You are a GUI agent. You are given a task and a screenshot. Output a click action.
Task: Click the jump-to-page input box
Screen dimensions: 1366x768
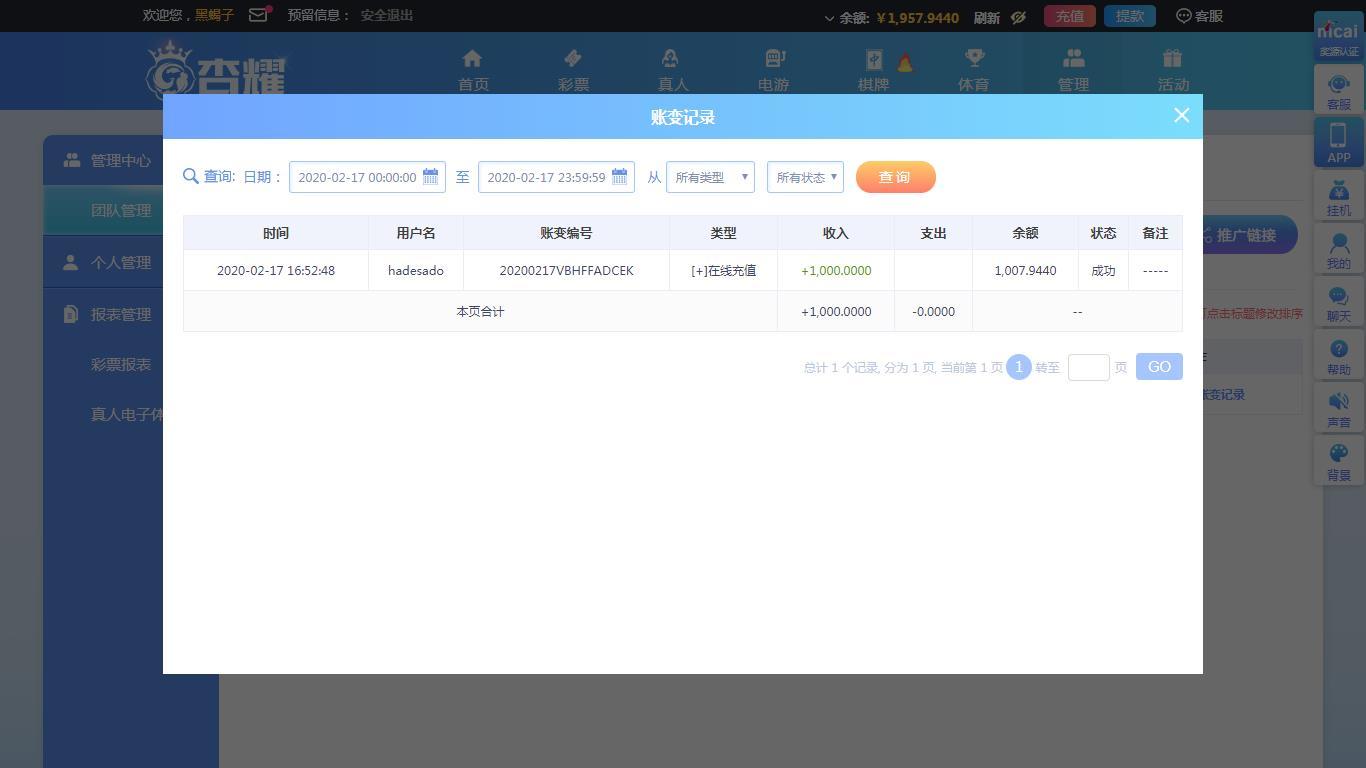pyautogui.click(x=1088, y=367)
